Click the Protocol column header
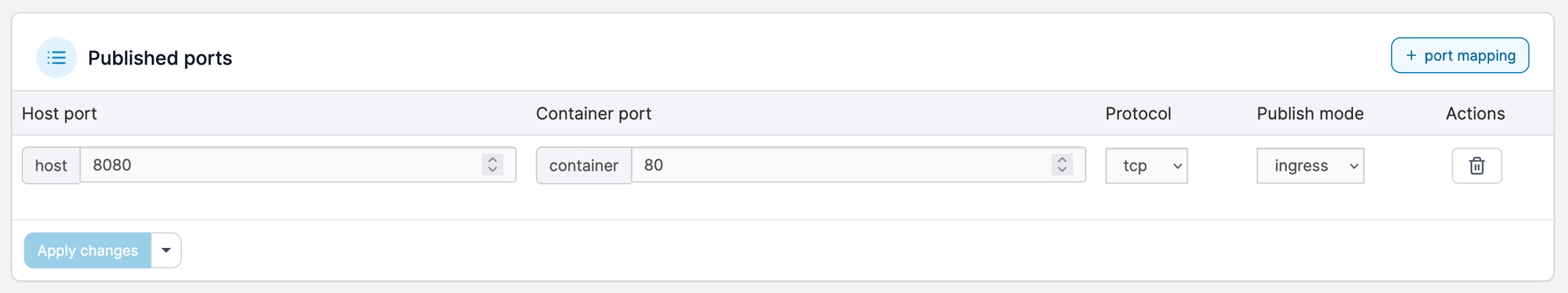Image resolution: width=1568 pixels, height=293 pixels. [1138, 114]
